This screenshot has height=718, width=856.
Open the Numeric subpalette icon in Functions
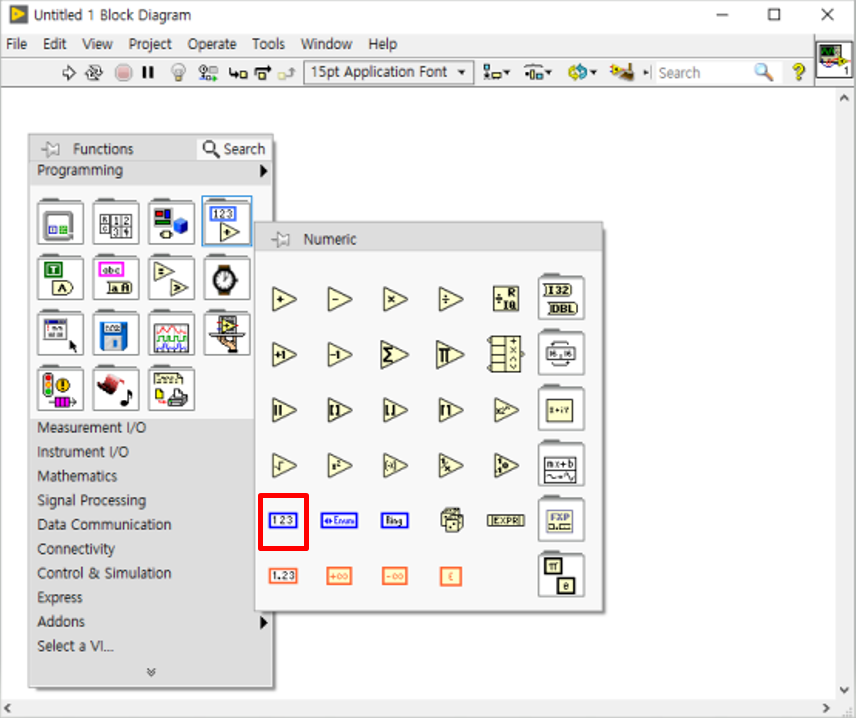point(227,222)
